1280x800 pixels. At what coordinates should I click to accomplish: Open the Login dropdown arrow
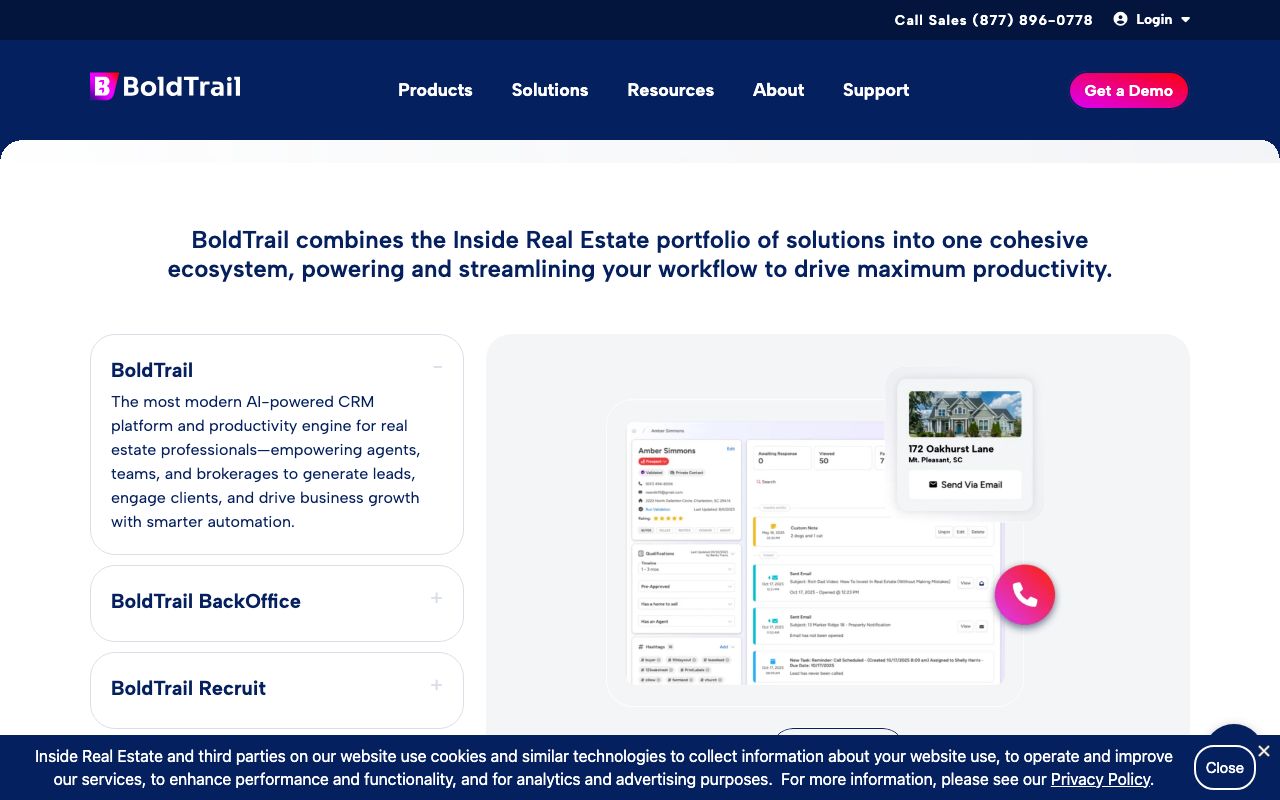pos(1186,19)
